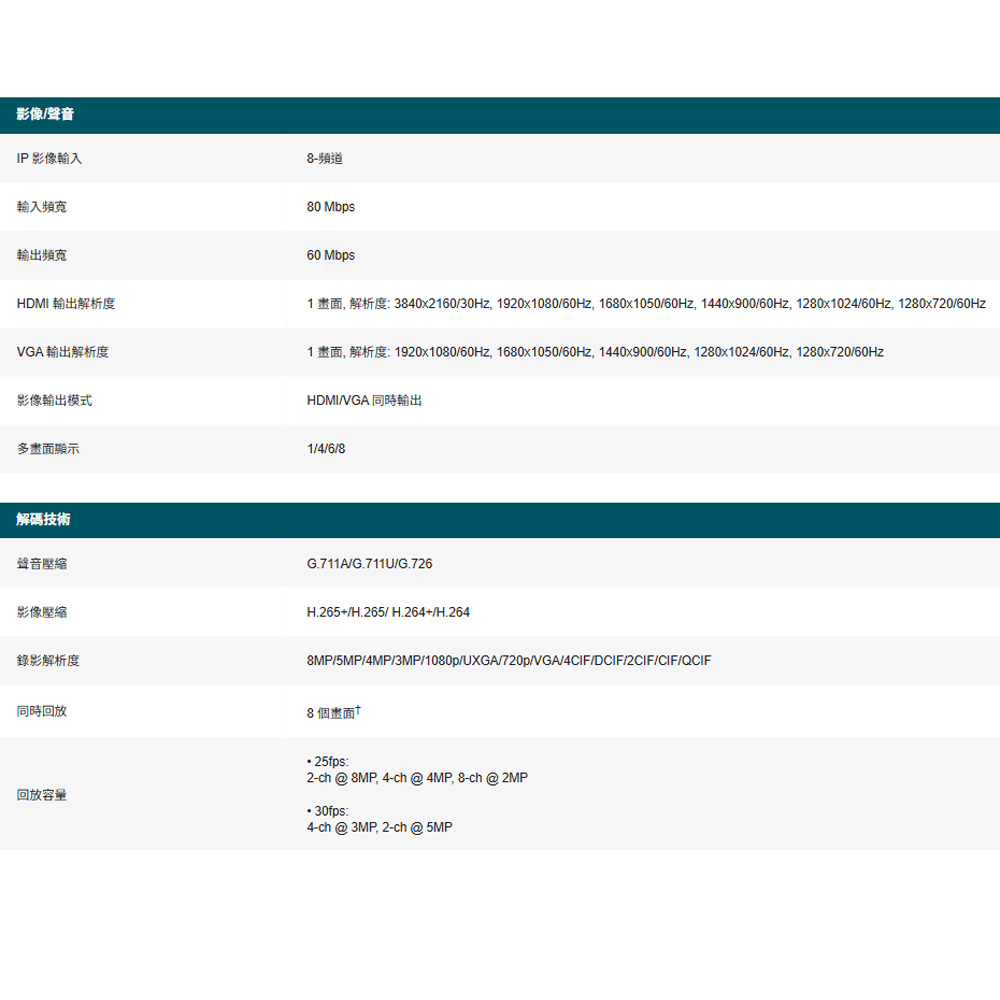Select the HDMI 輸出解析度 label

click(66, 304)
